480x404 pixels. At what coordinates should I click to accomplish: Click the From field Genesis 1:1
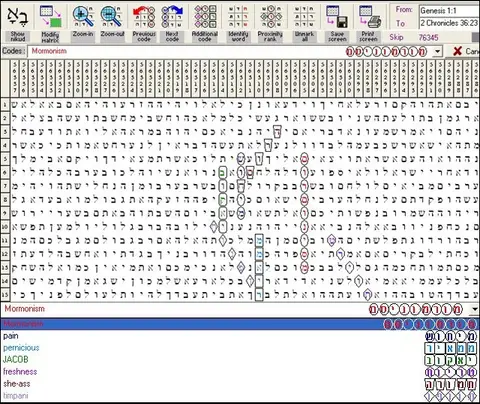click(449, 11)
